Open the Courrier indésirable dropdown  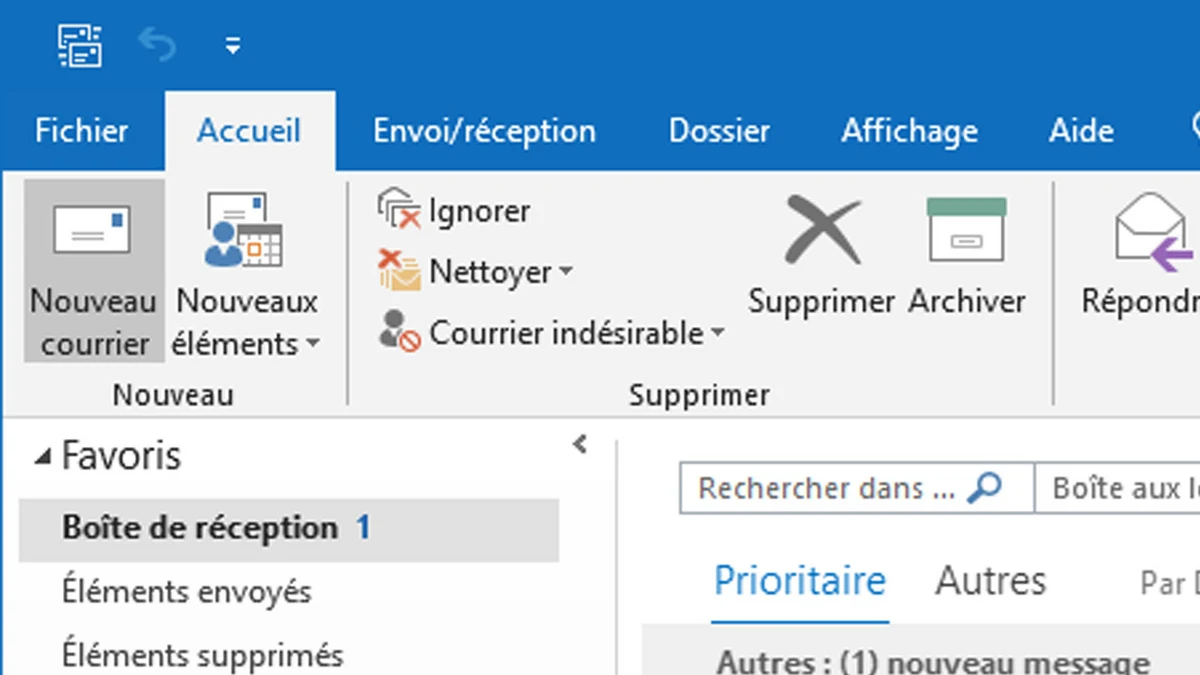718,334
